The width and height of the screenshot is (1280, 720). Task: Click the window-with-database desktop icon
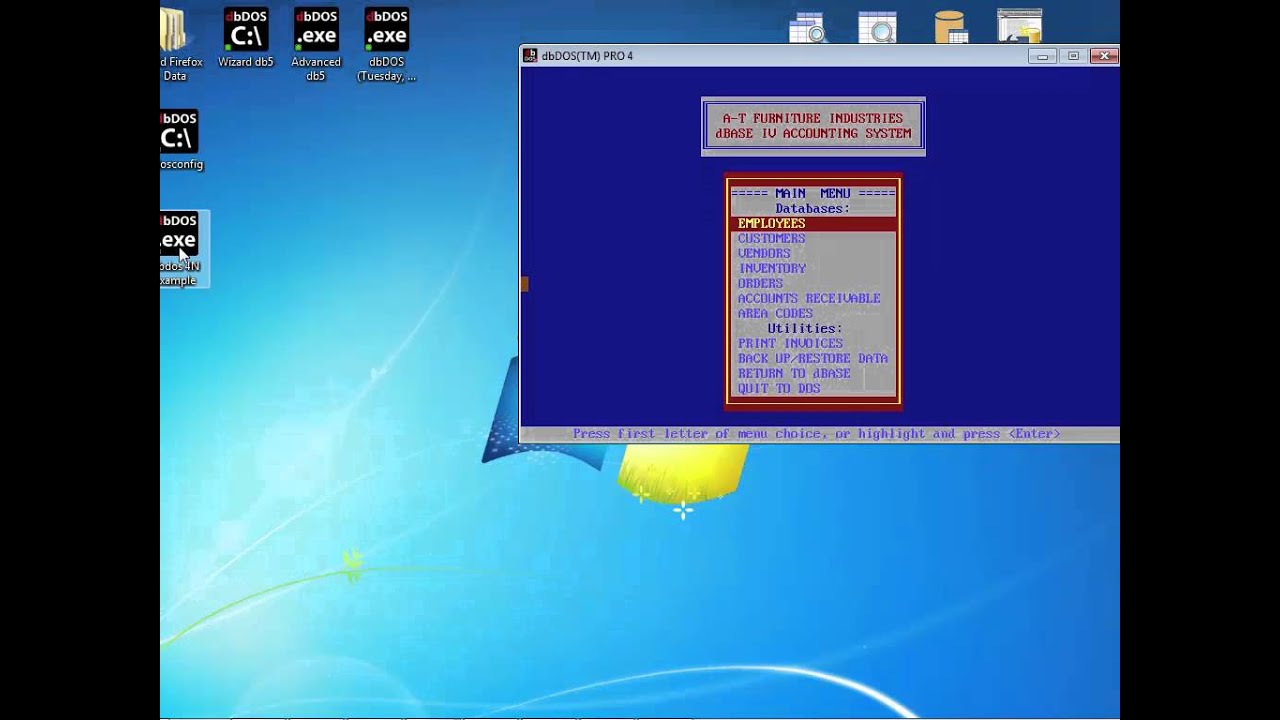[x=1019, y=26]
